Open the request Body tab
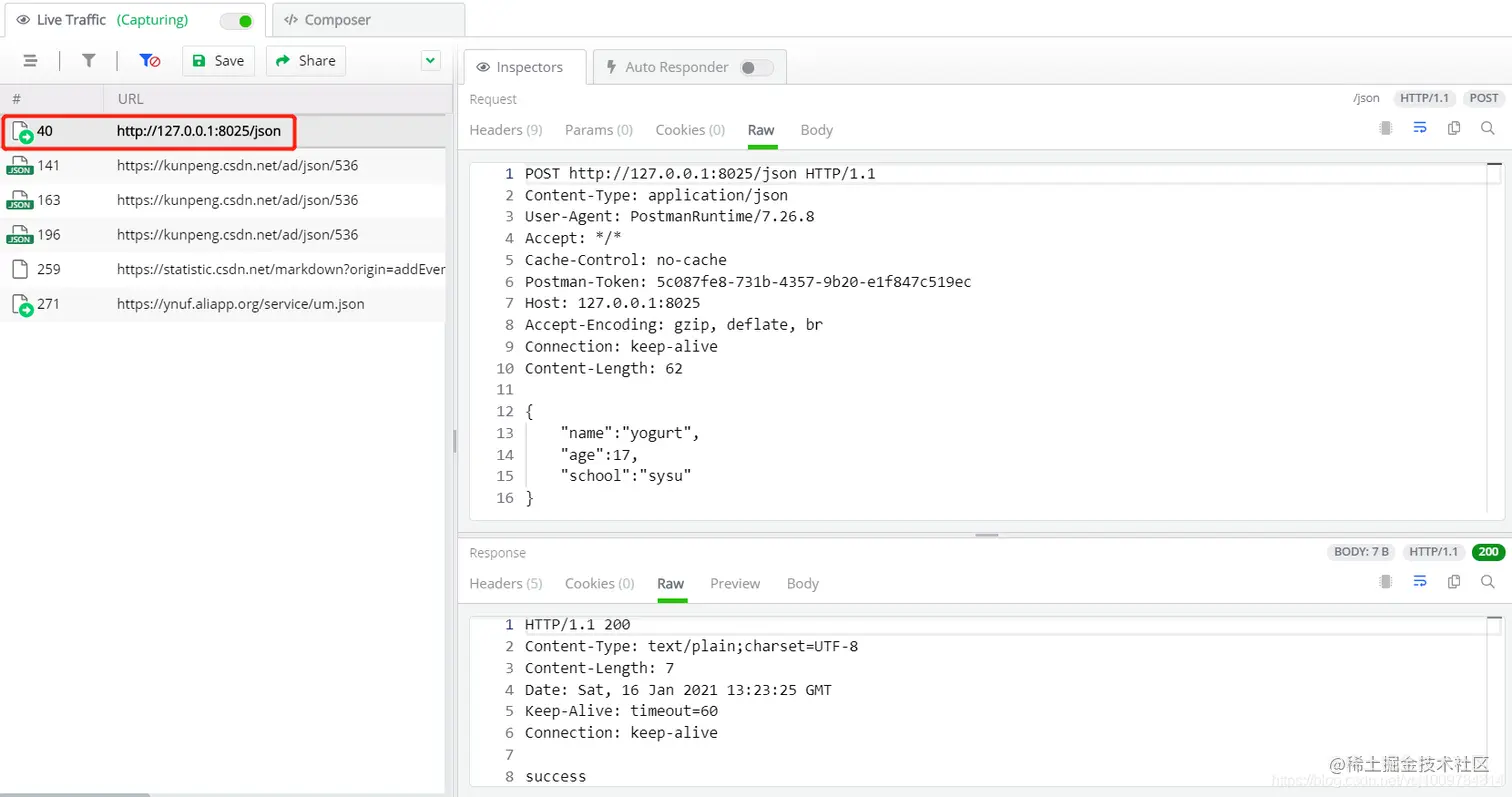Image resolution: width=1512 pixels, height=797 pixels. (x=817, y=130)
